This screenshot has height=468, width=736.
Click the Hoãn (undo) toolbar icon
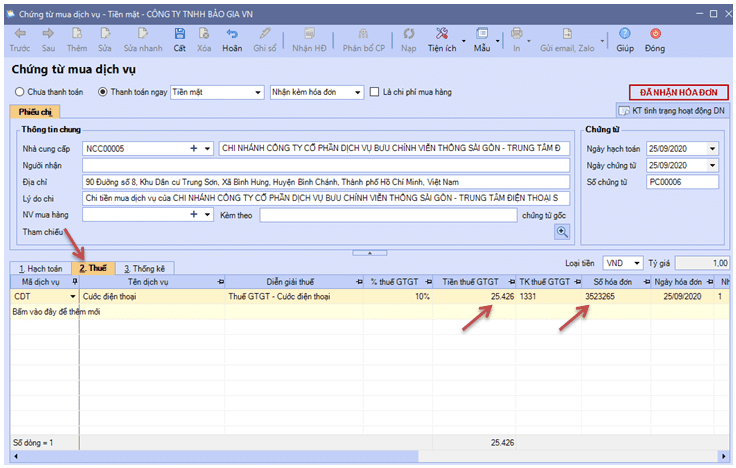point(232,38)
